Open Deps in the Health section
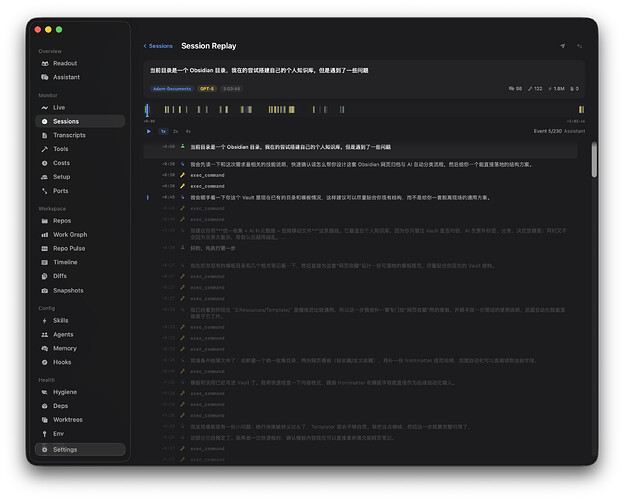 [x=80, y=406]
